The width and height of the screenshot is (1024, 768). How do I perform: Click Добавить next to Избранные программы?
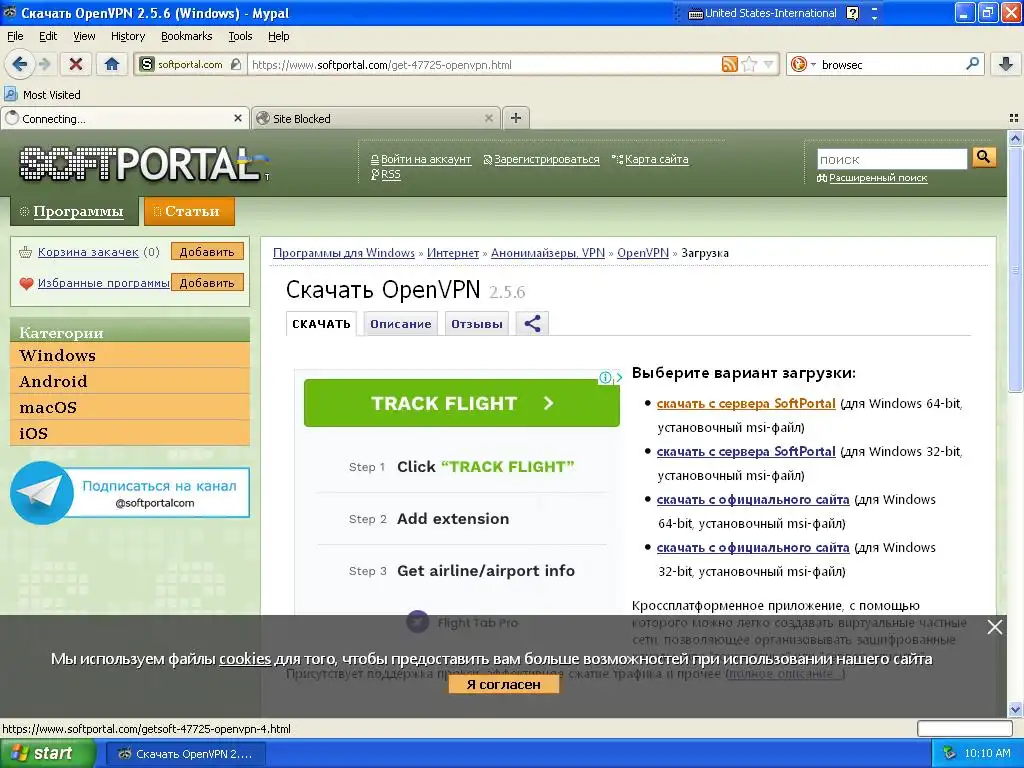(207, 283)
